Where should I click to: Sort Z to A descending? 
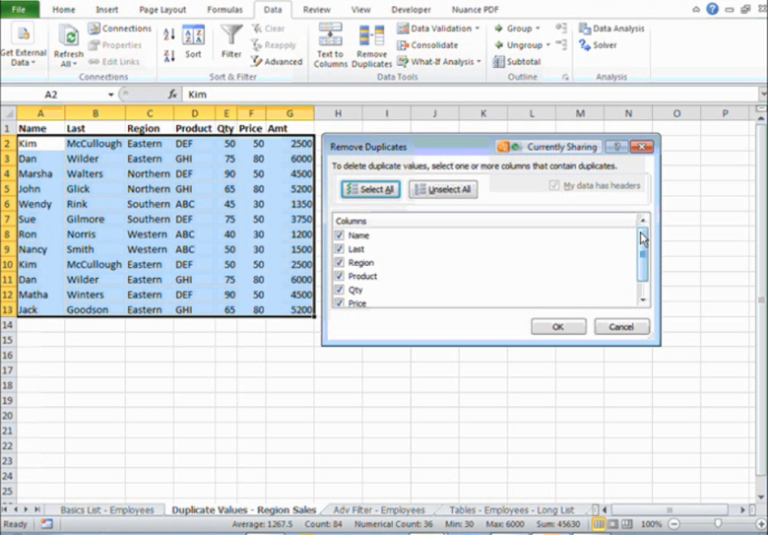tap(169, 56)
